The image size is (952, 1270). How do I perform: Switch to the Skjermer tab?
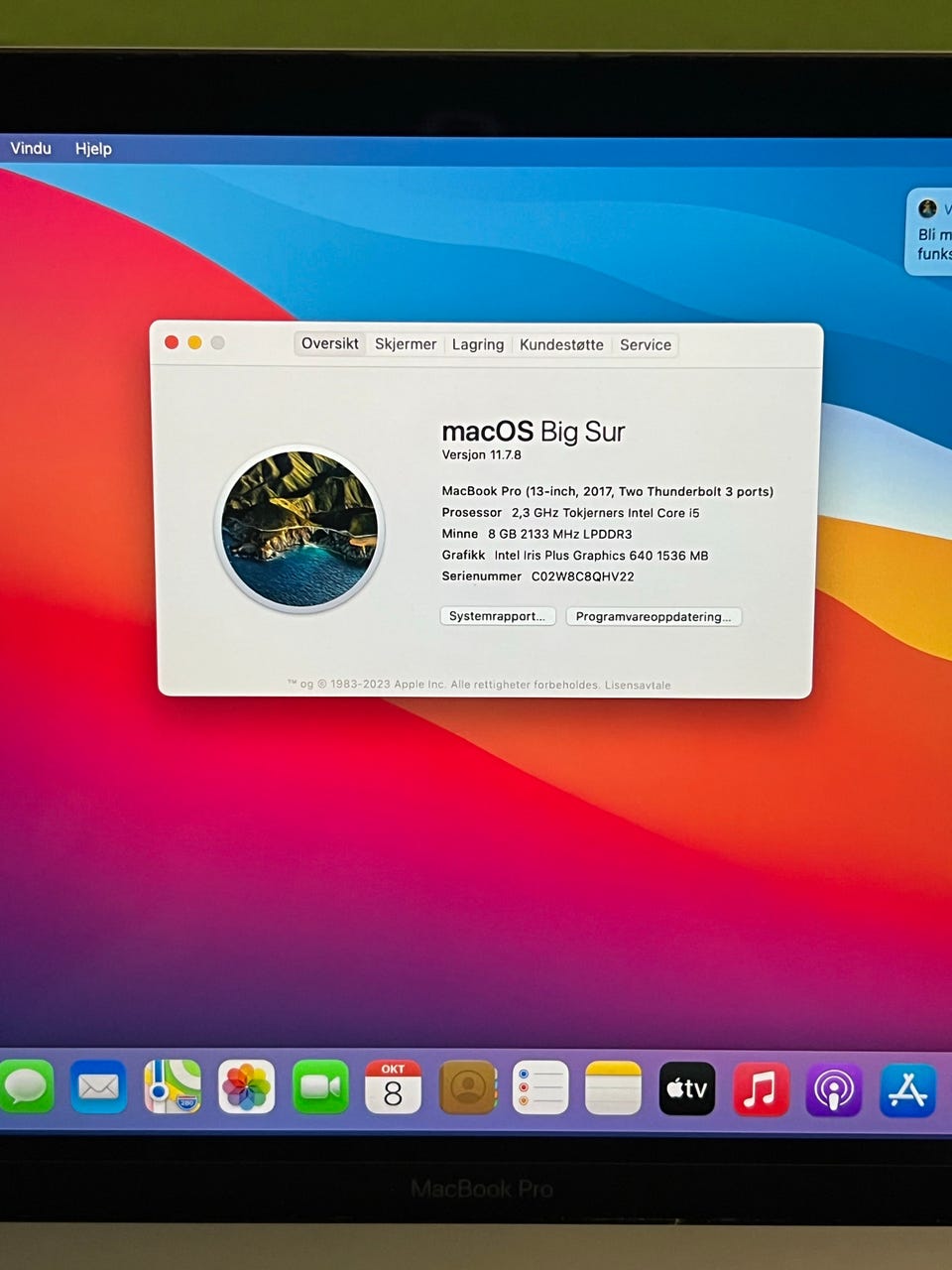click(x=406, y=343)
